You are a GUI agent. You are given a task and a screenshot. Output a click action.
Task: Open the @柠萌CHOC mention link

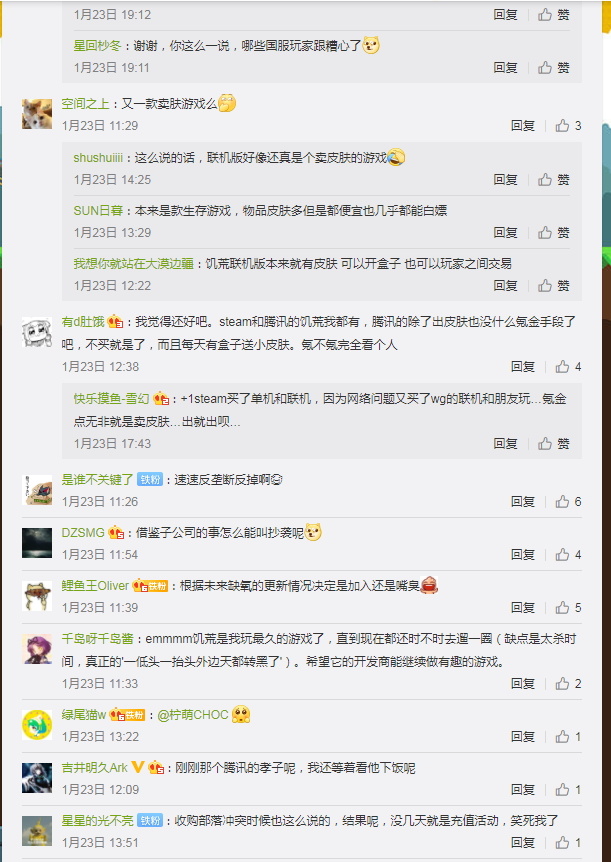point(192,715)
